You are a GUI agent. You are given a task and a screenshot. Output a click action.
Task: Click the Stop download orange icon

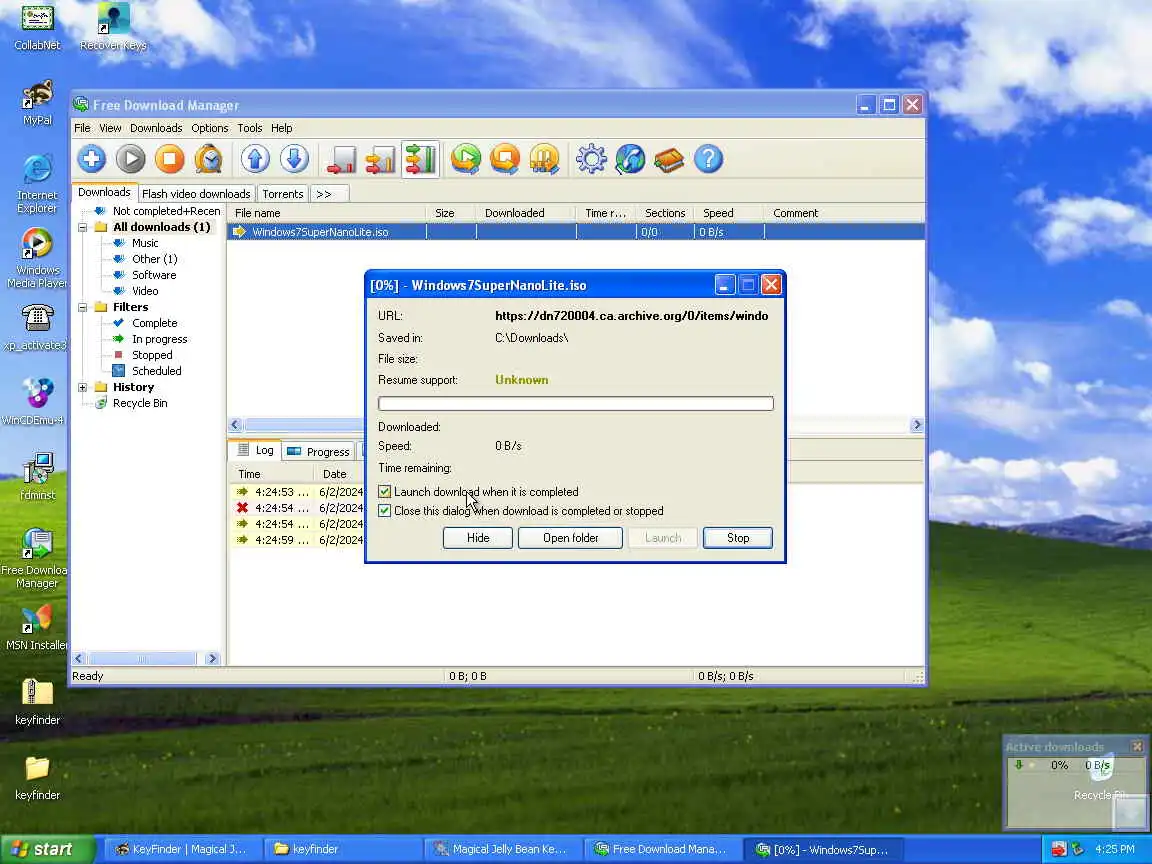pyautogui.click(x=170, y=159)
